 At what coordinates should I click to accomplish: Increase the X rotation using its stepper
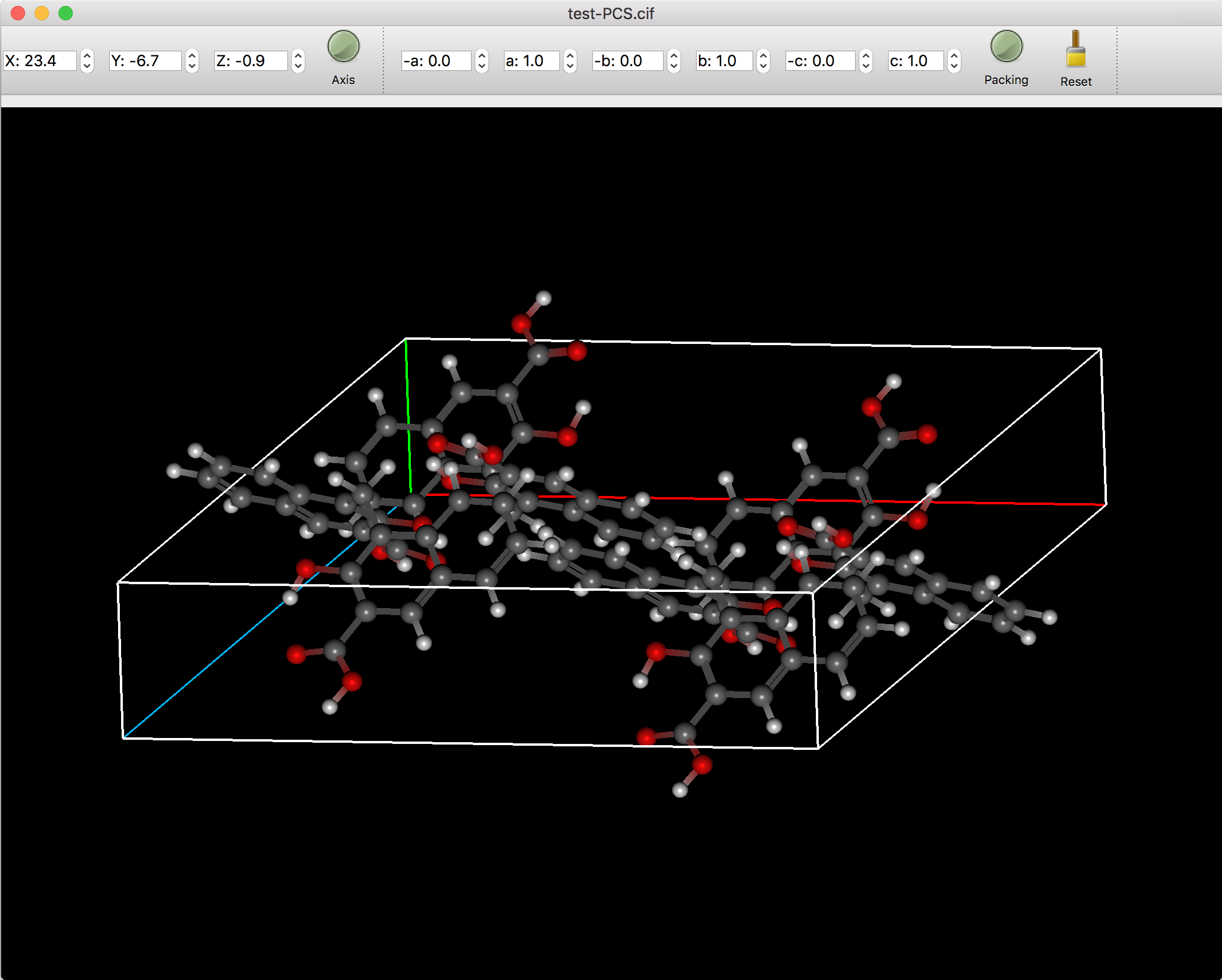88,57
